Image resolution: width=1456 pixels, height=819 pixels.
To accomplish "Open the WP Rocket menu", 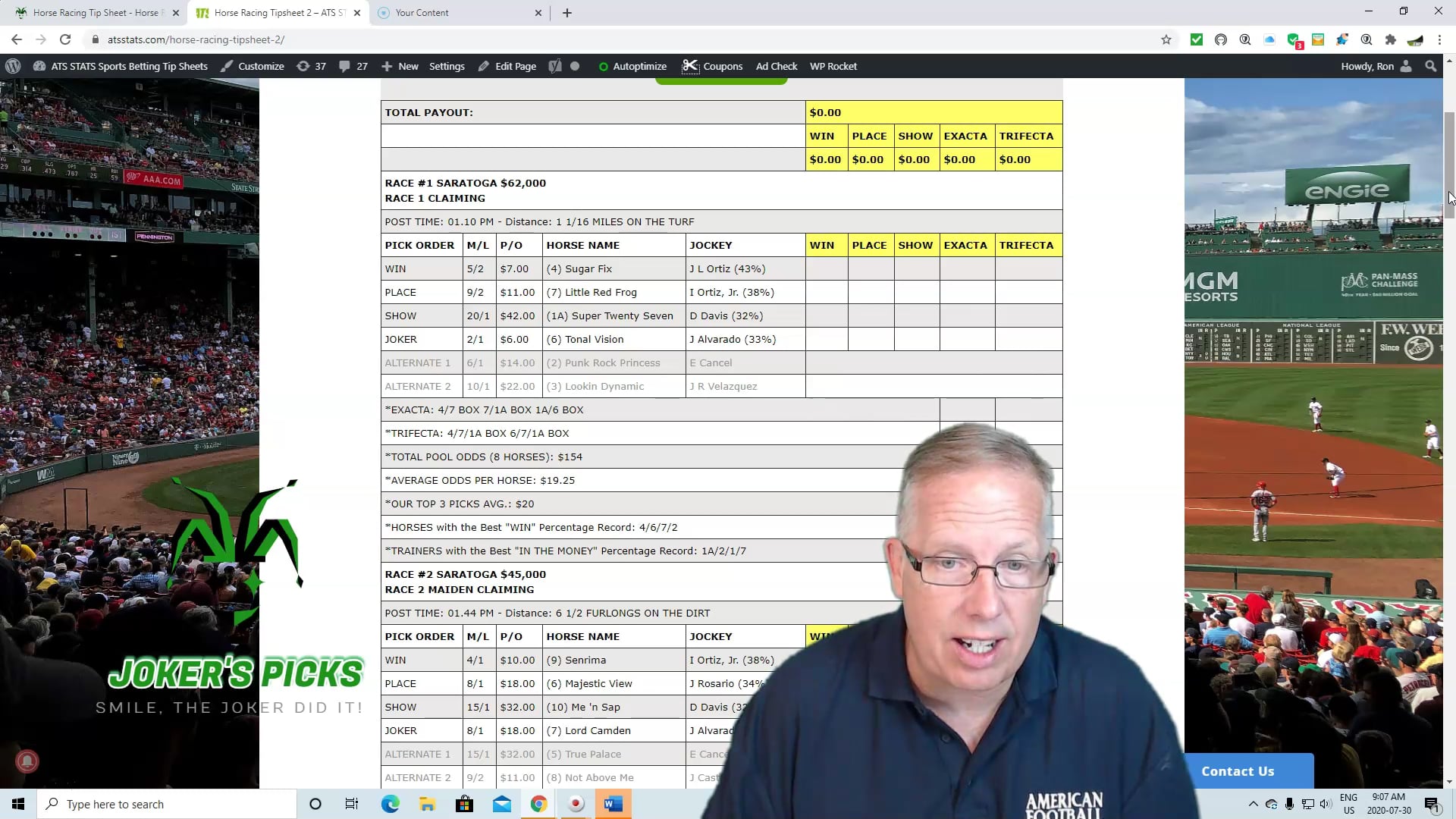I will tap(833, 66).
